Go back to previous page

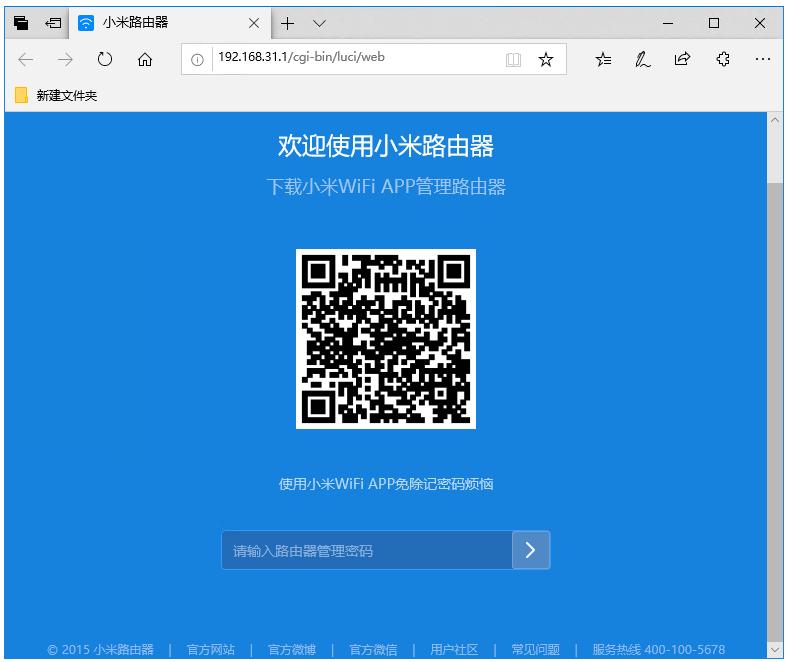point(26,60)
